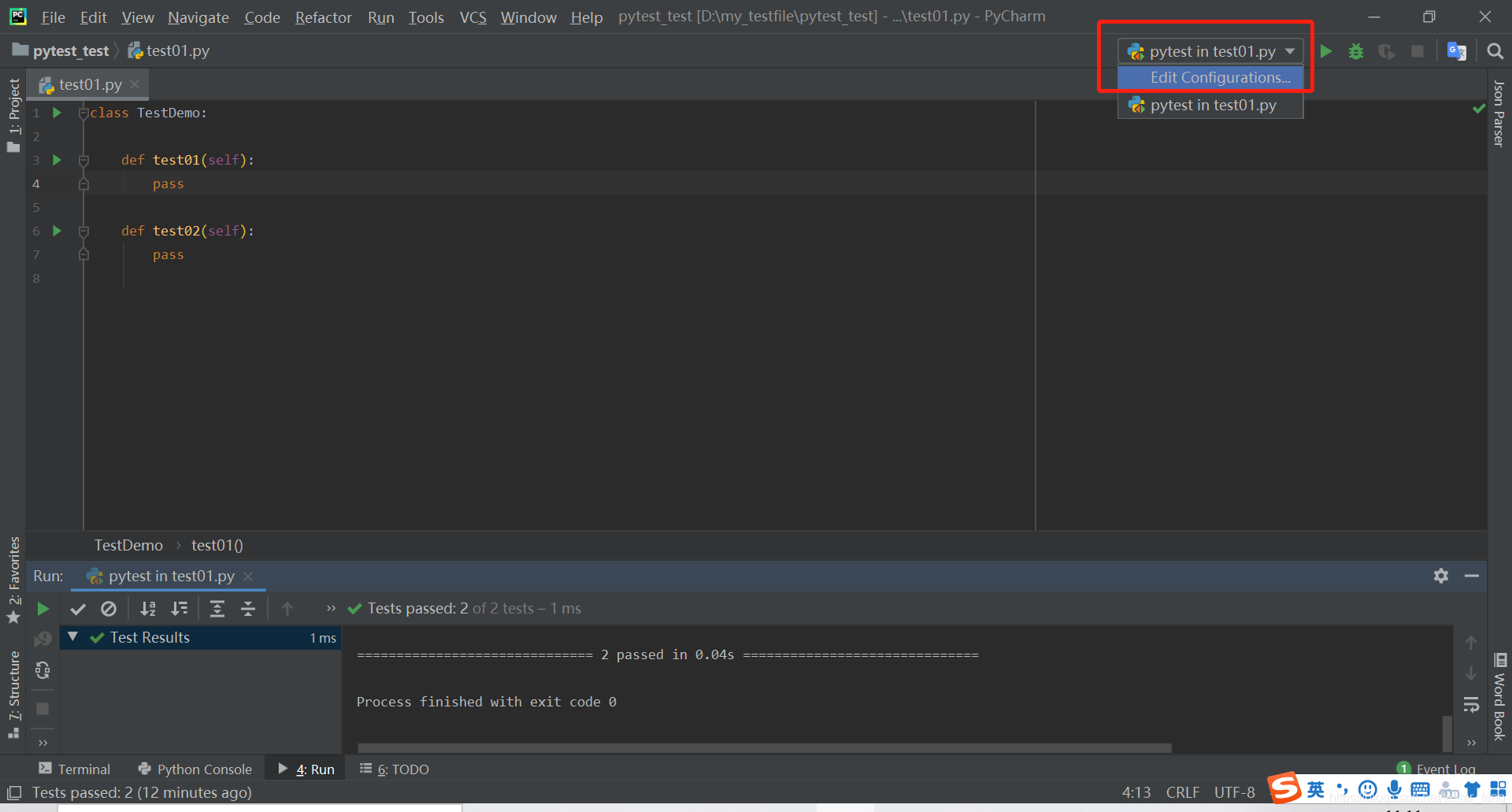The image size is (1512, 812).
Task: Run TestDemo class from gutter arrow
Action: (x=57, y=113)
